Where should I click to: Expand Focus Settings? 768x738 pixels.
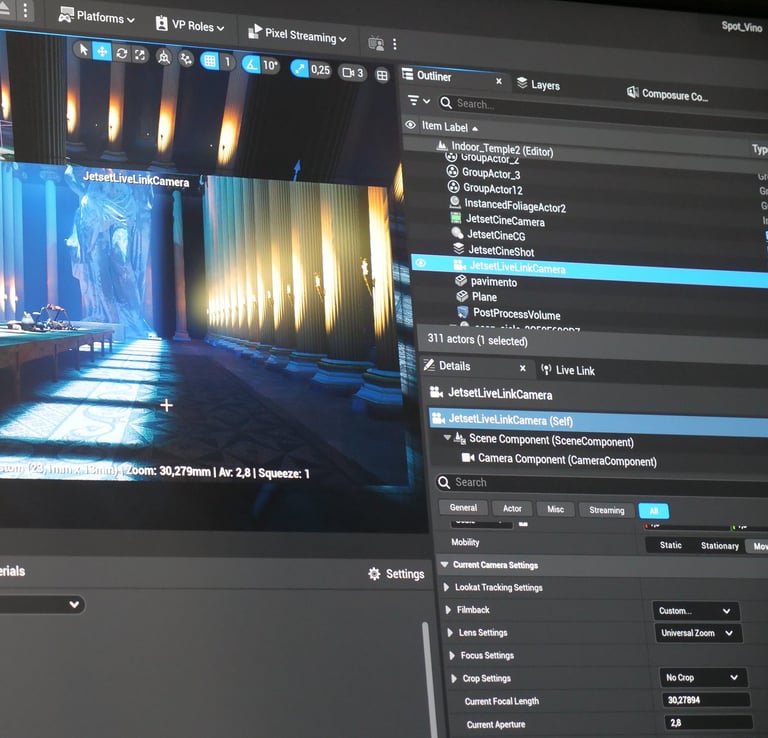(452, 655)
